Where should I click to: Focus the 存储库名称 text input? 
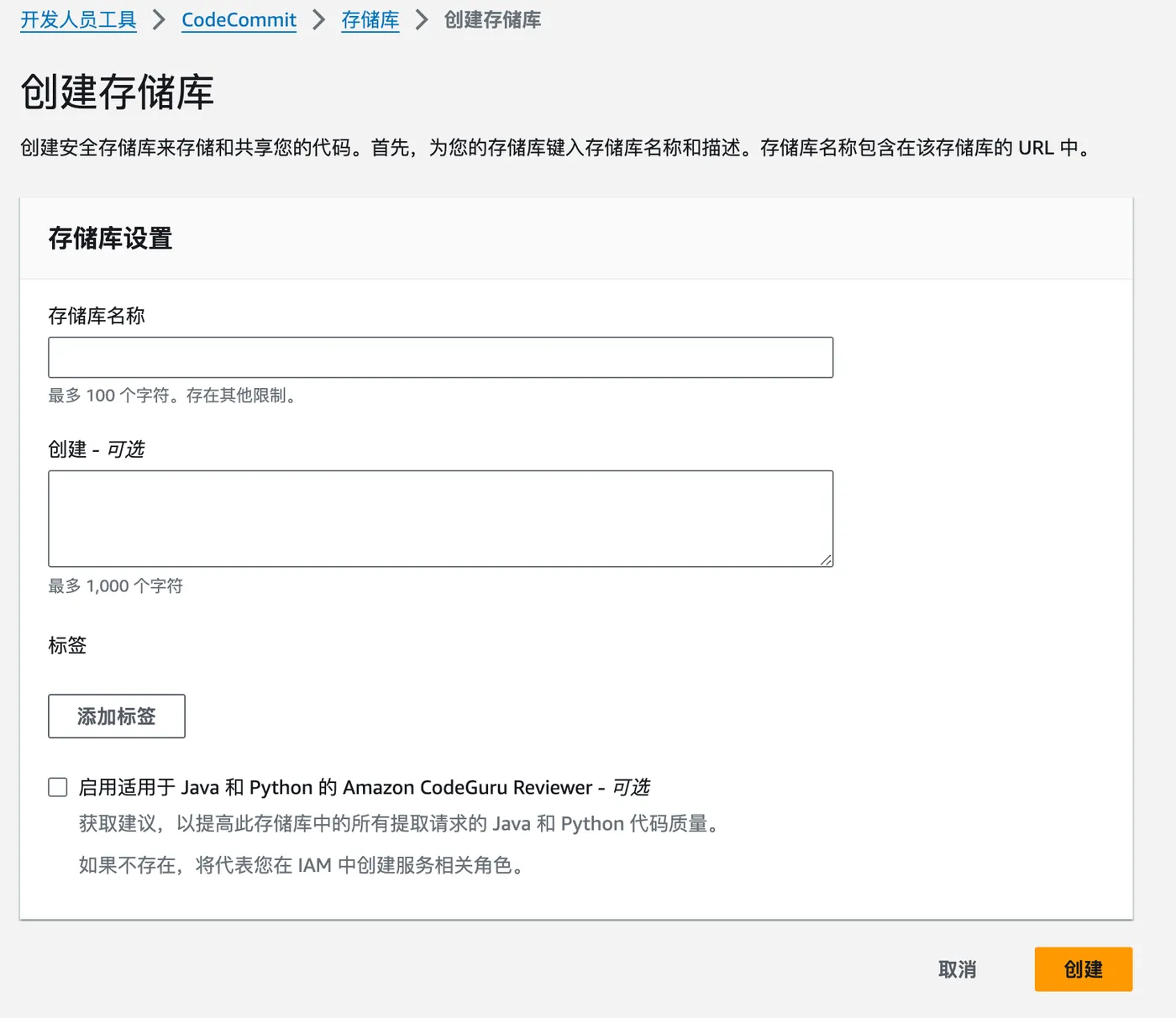440,358
